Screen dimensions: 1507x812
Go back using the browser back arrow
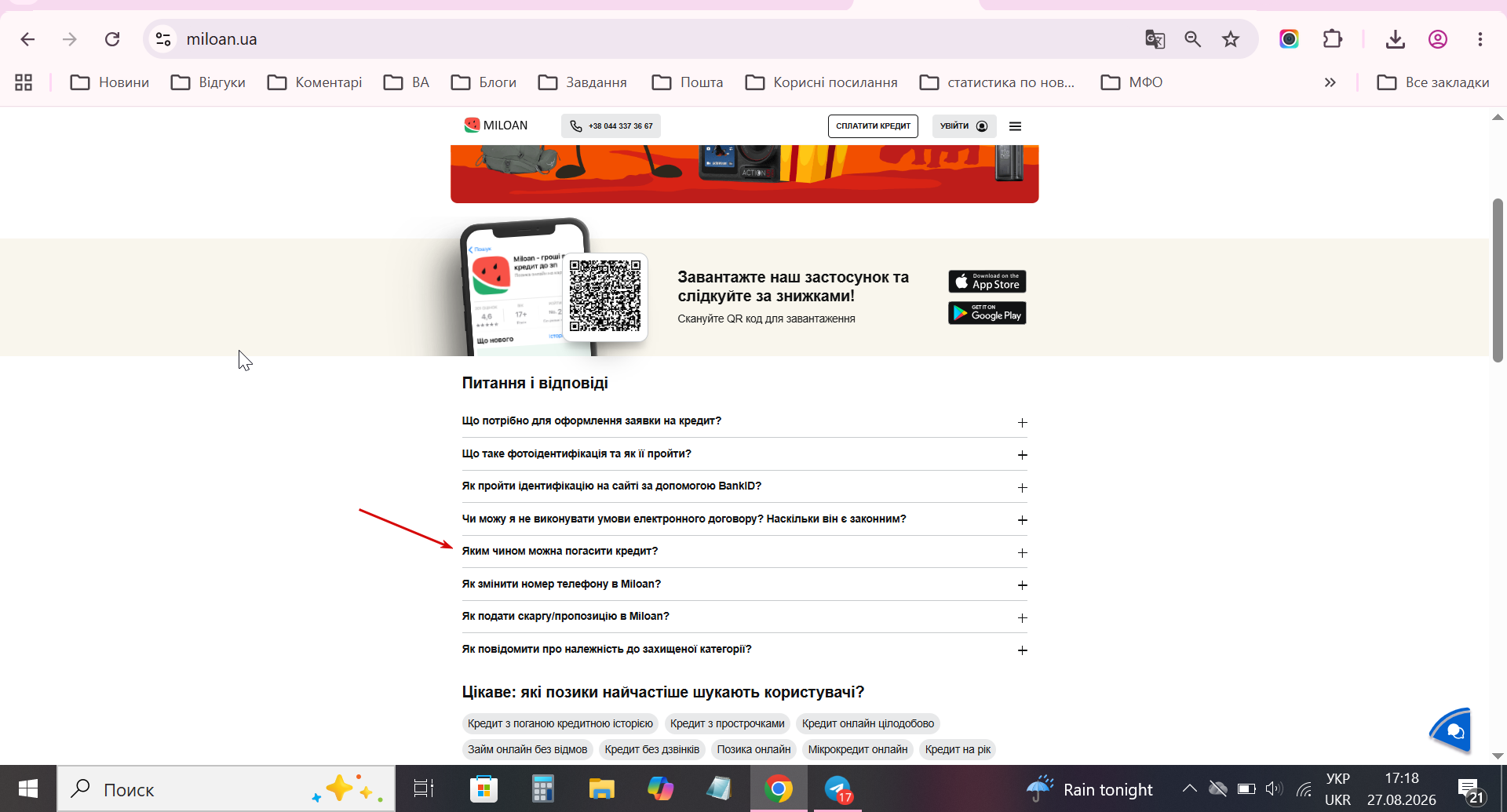click(28, 39)
